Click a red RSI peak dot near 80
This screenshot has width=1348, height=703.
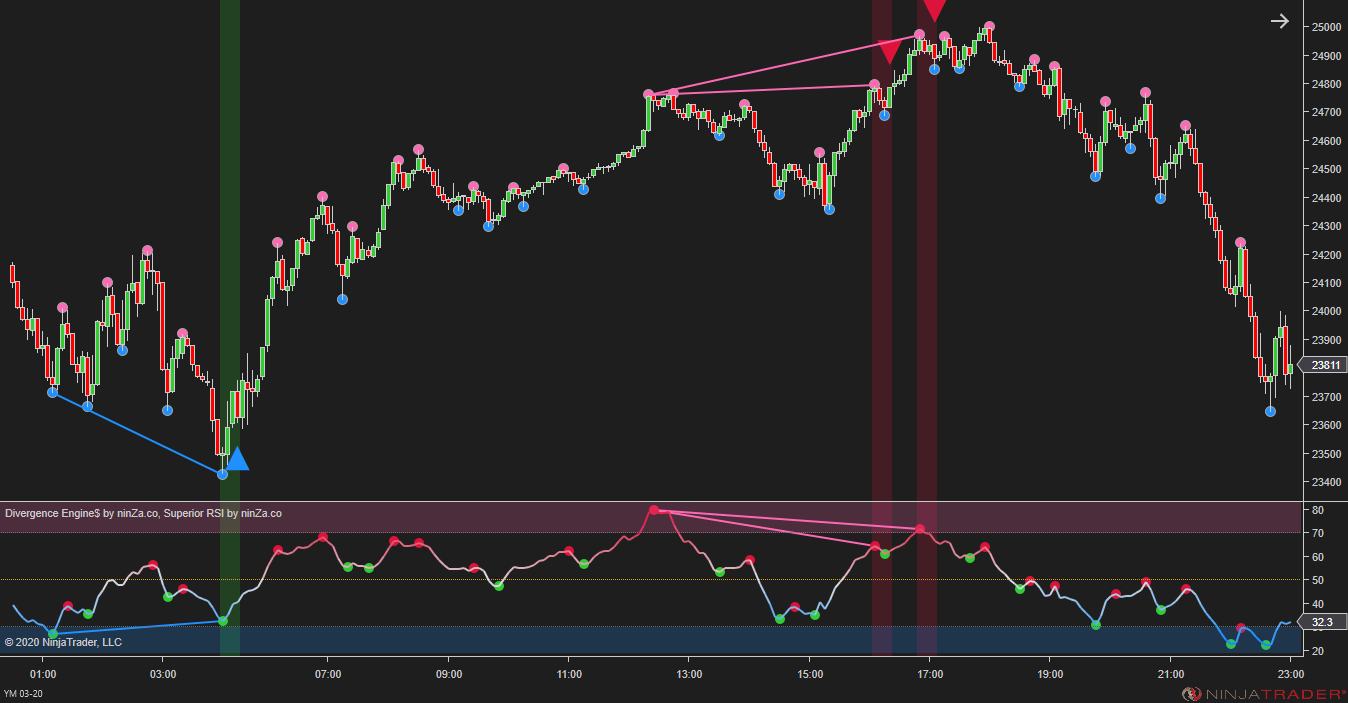tap(656, 510)
